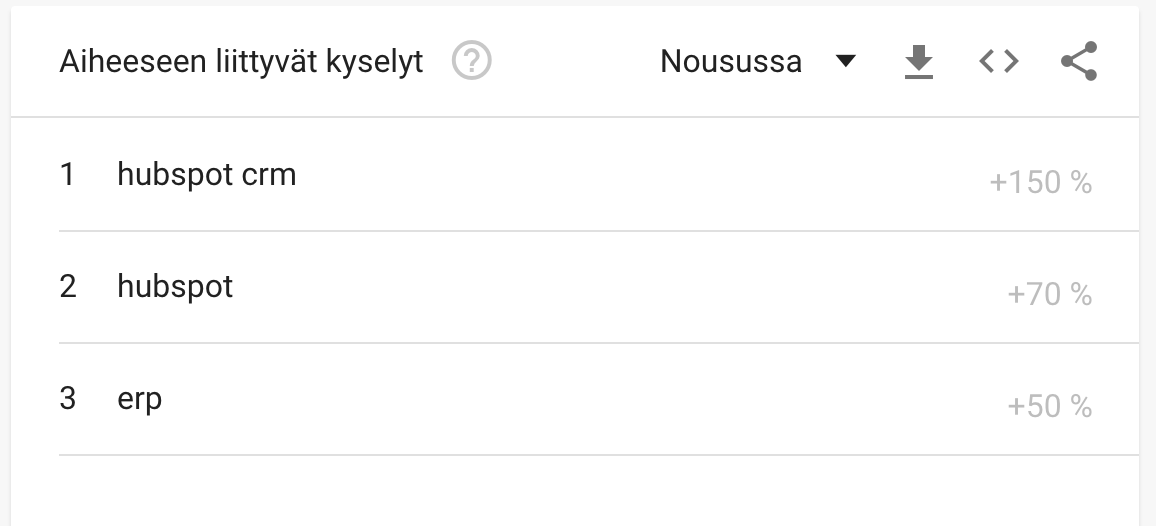Click the +50 % growth value

coord(1049,406)
